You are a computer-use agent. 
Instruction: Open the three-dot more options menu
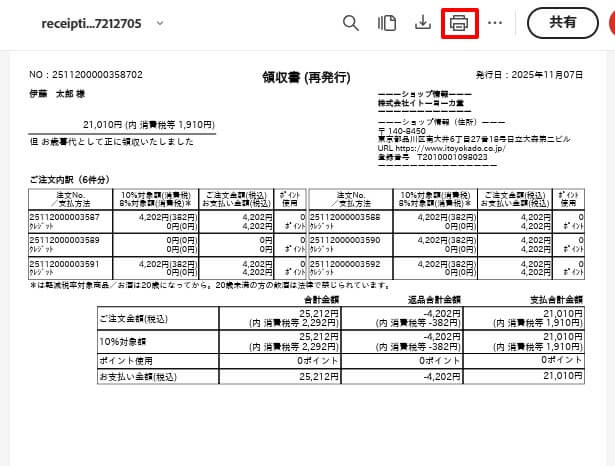(x=495, y=23)
